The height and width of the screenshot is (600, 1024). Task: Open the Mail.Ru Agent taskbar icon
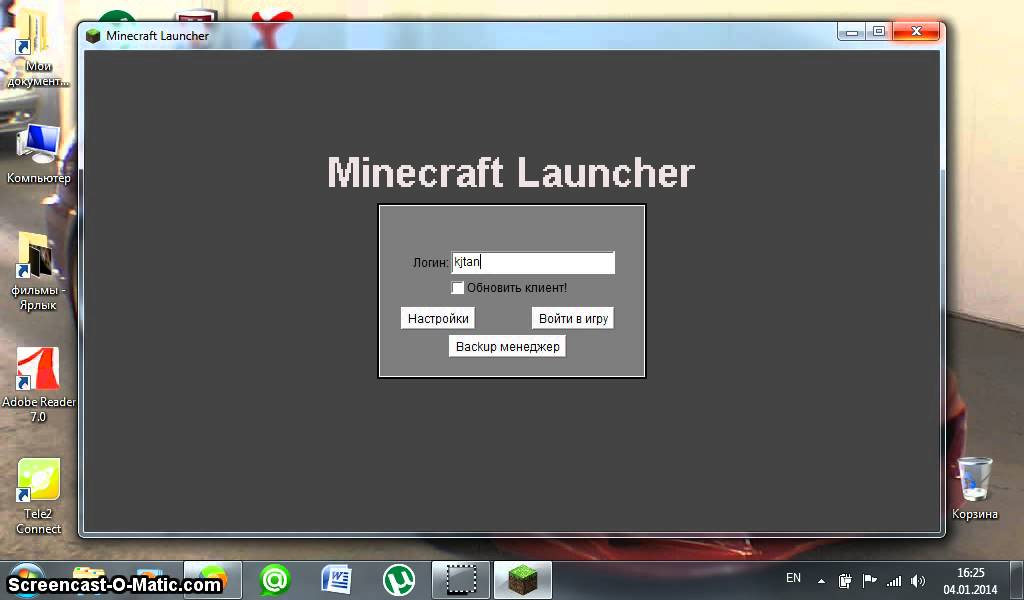pyautogui.click(x=275, y=580)
